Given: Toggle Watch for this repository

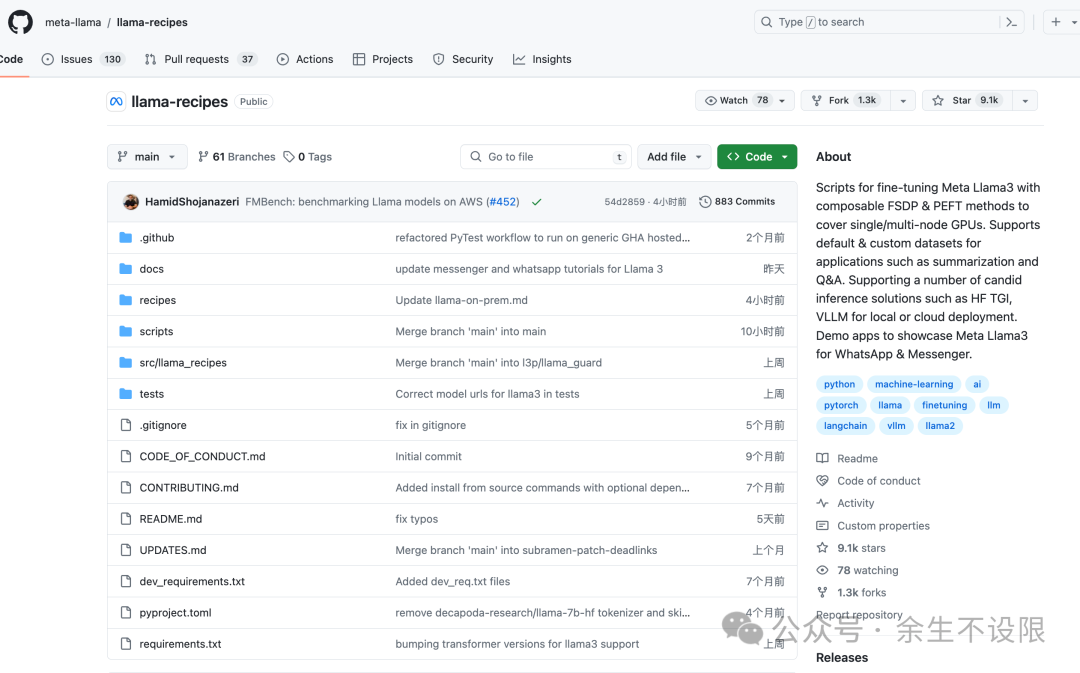Looking at the screenshot, I should click(737, 101).
